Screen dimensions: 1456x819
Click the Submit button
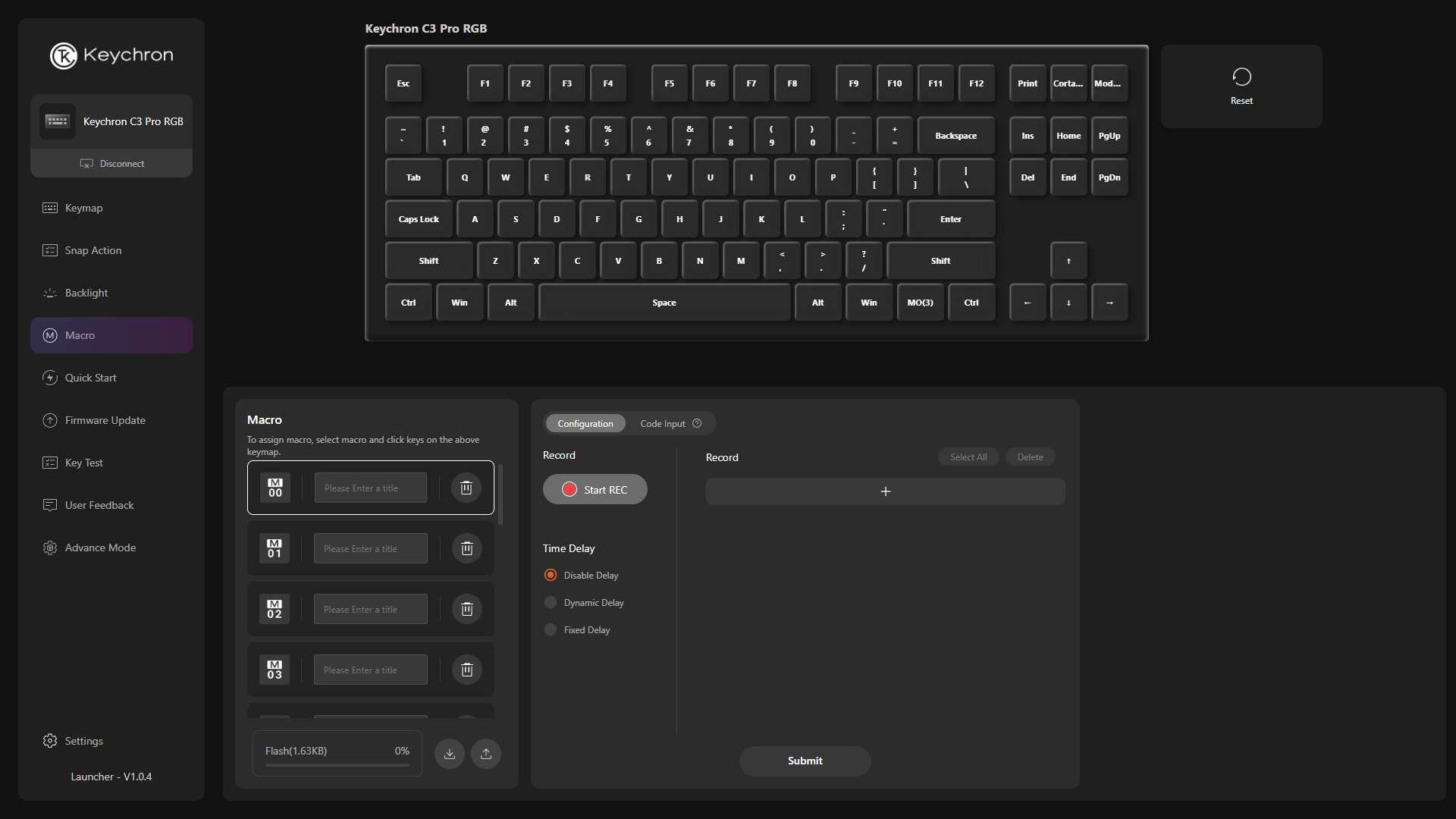point(805,761)
